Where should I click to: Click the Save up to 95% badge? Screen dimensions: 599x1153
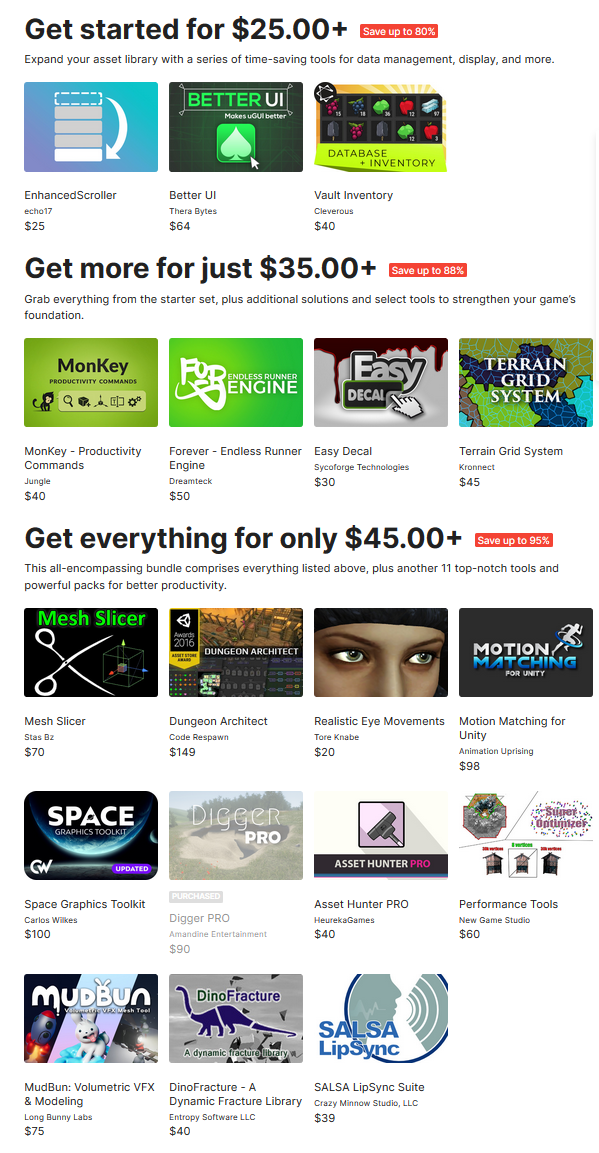click(514, 540)
